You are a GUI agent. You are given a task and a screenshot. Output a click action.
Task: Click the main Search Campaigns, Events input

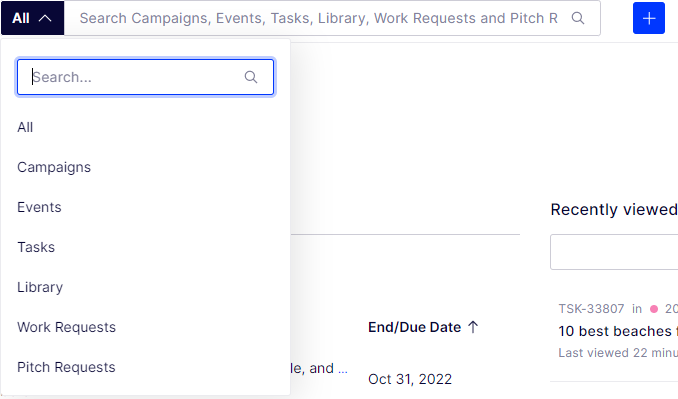[x=319, y=18]
